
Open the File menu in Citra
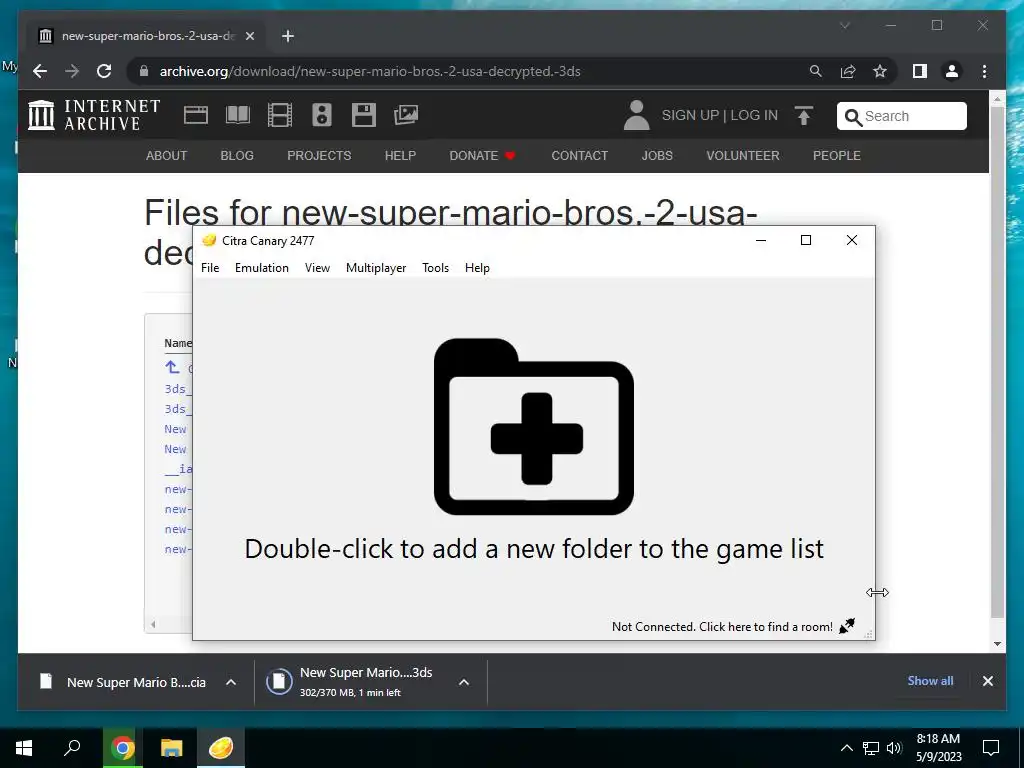pos(210,268)
